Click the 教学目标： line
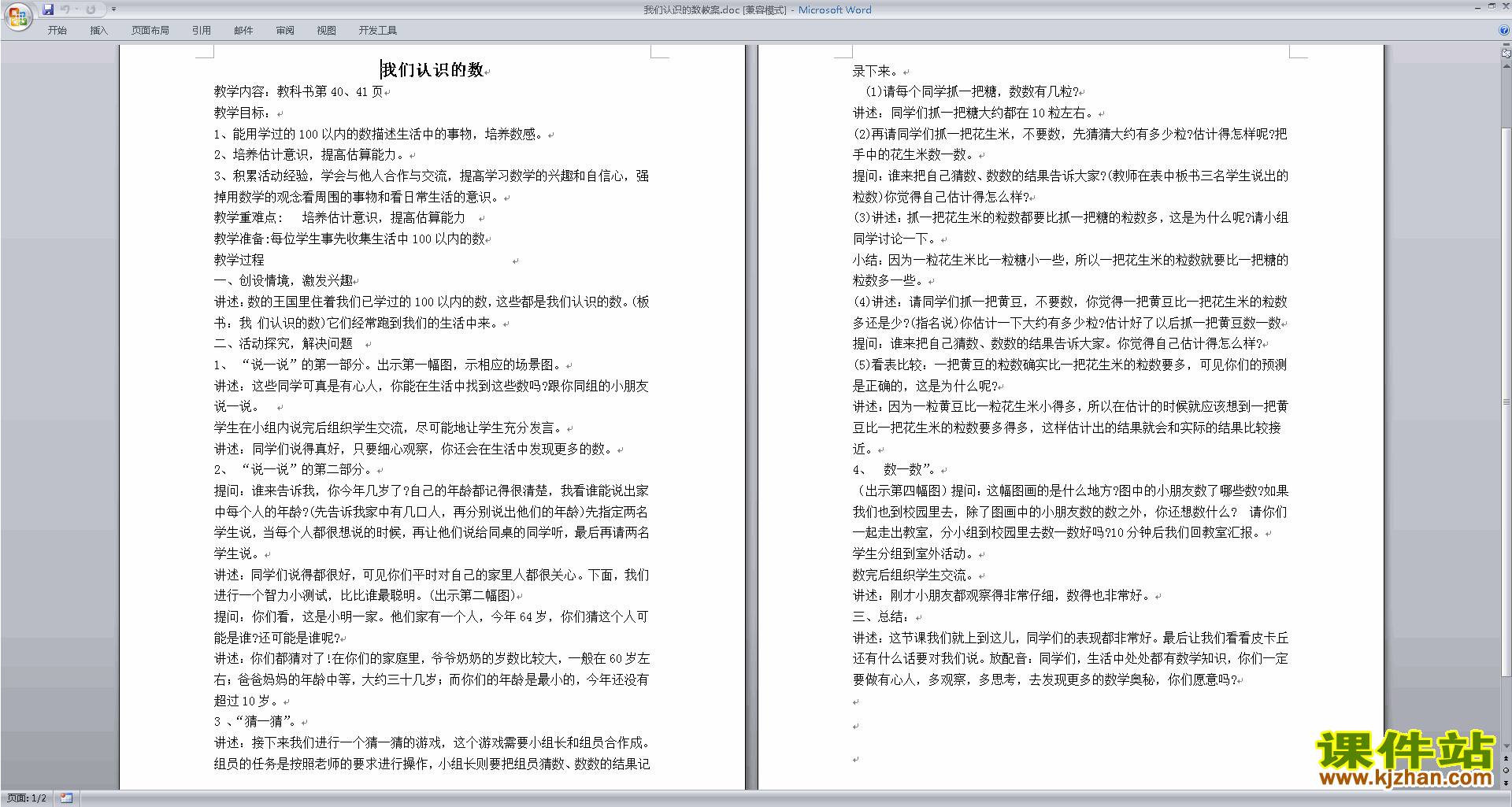Viewport: 1512px width, 807px height. (243, 113)
